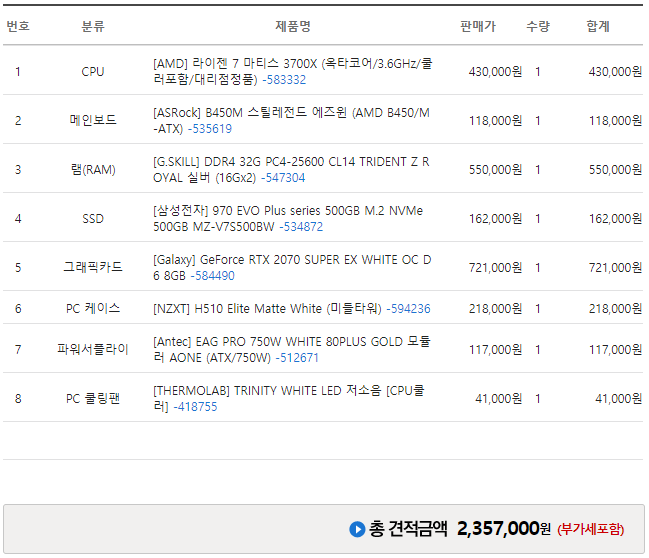Click the 41,000원 total in the 합계 column

click(x=619, y=399)
